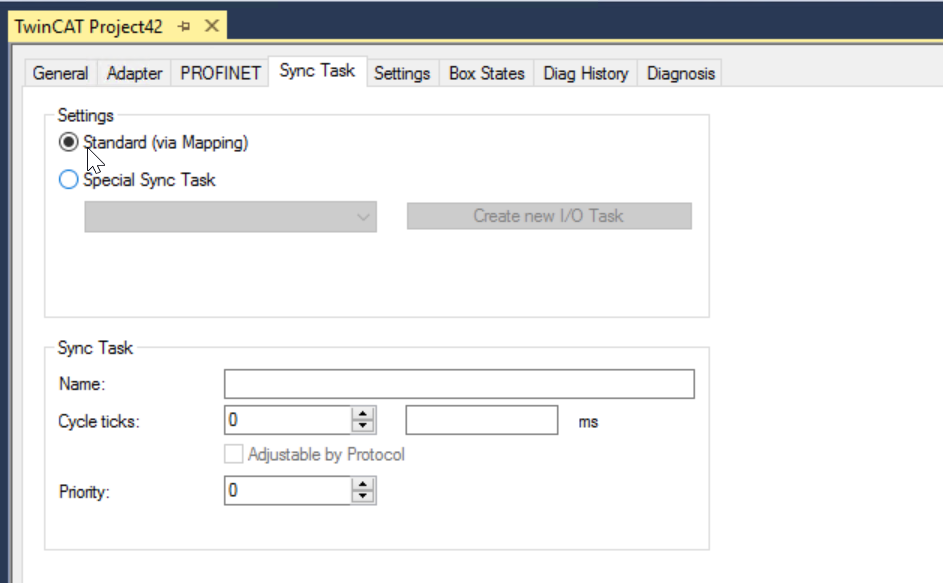The width and height of the screenshot is (943, 583).
Task: Decrease Priority with down arrow
Action: pos(363,496)
